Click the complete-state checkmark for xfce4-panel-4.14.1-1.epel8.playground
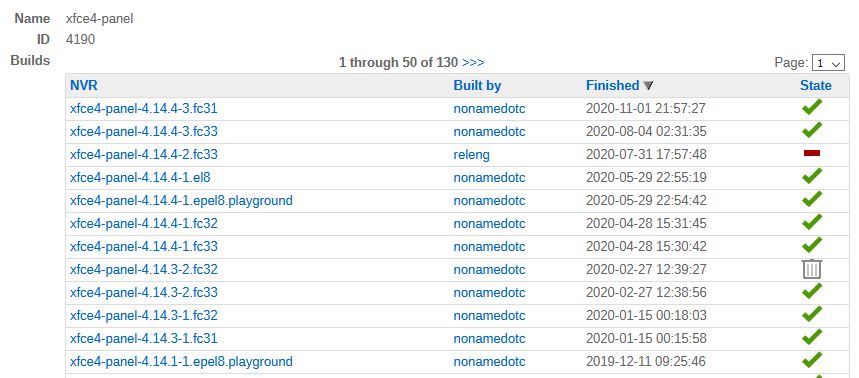Image resolution: width=859 pixels, height=378 pixels. [x=812, y=360]
